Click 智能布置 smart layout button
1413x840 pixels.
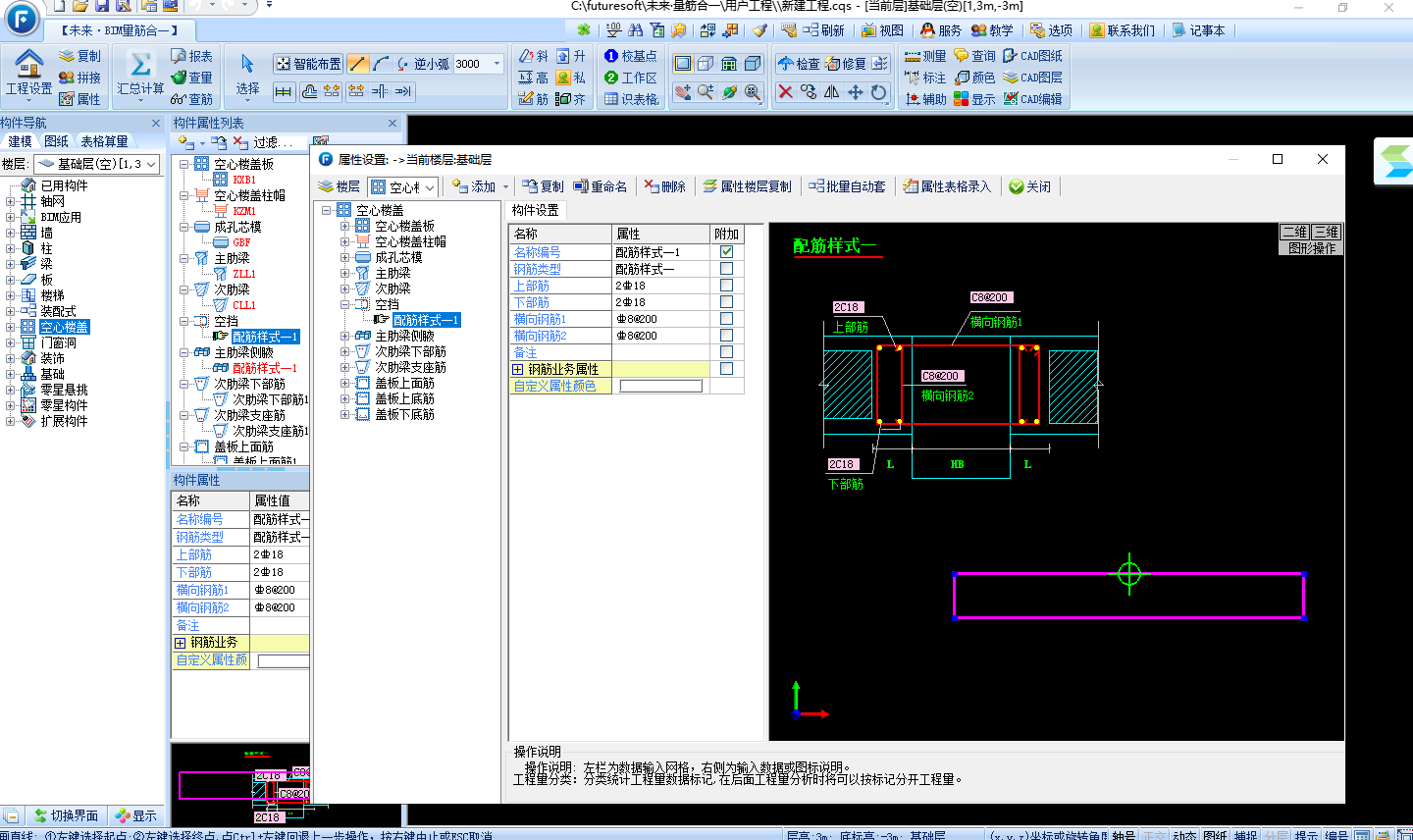tap(308, 64)
